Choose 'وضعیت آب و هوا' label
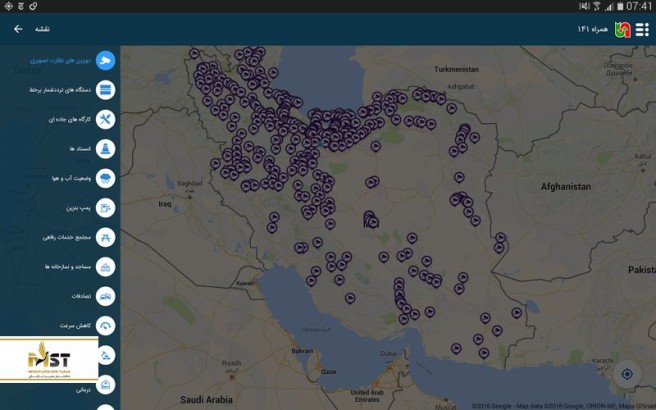656x410 pixels. tap(72, 179)
